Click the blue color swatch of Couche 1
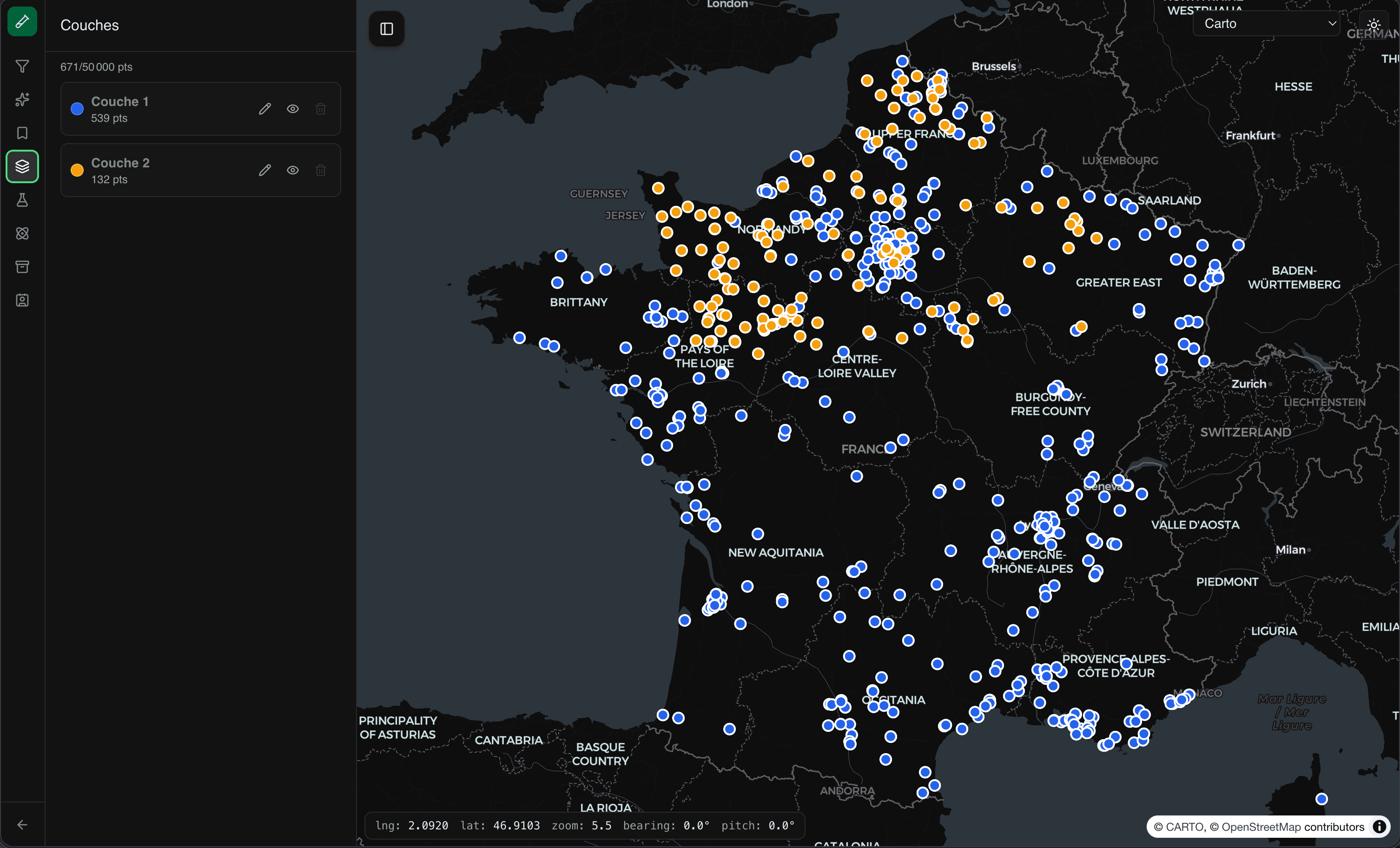The image size is (1400, 848). (x=77, y=109)
